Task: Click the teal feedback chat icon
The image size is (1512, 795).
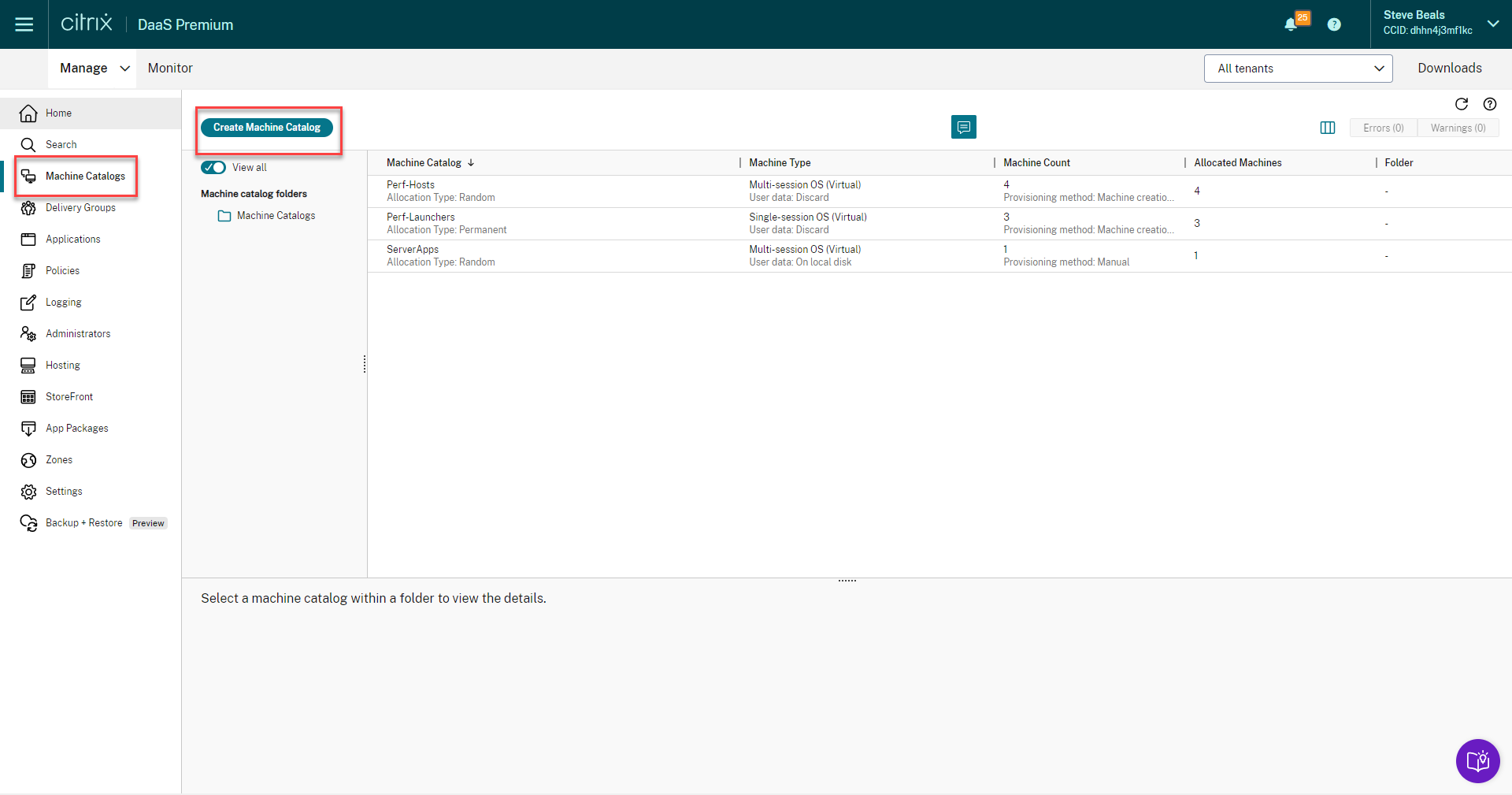Action: coord(963,127)
